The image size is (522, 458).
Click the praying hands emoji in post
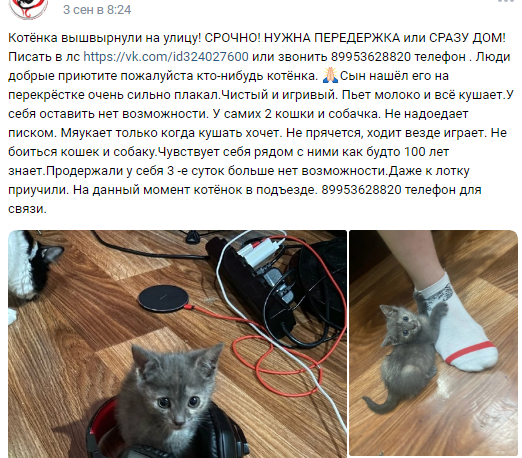[x=330, y=76]
